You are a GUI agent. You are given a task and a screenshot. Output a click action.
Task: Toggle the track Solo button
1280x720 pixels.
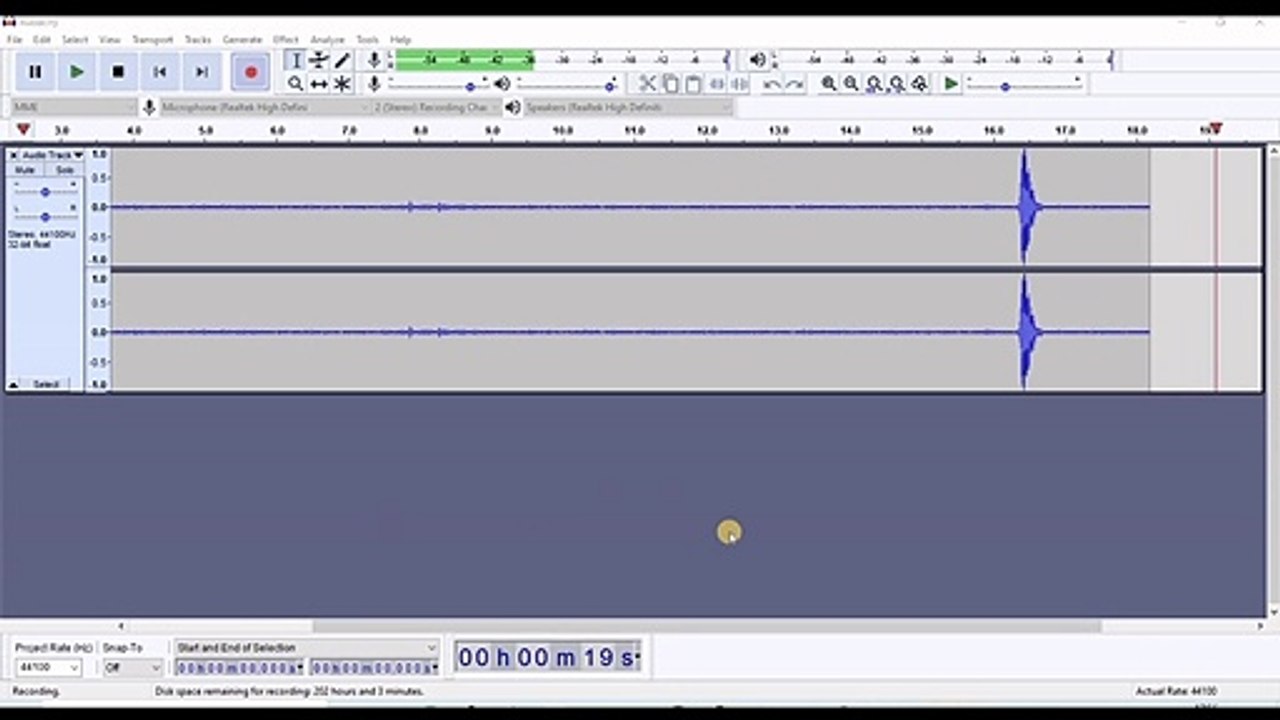(64, 170)
